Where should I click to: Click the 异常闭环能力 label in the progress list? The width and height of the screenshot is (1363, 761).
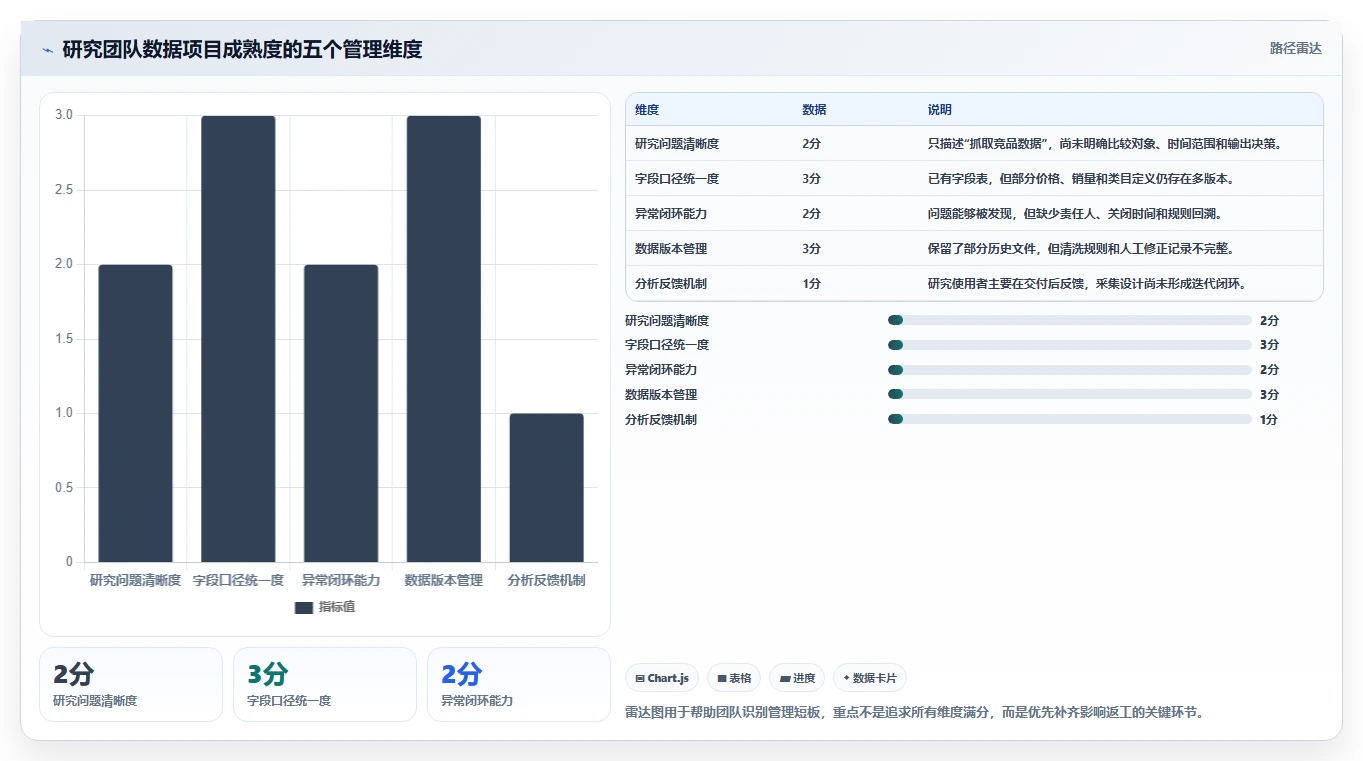tap(661, 370)
